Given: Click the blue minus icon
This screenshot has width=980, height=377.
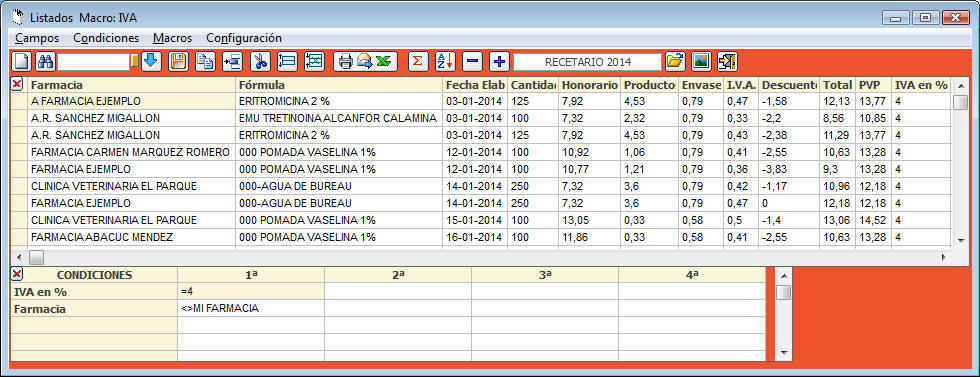Looking at the screenshot, I should [x=472, y=61].
